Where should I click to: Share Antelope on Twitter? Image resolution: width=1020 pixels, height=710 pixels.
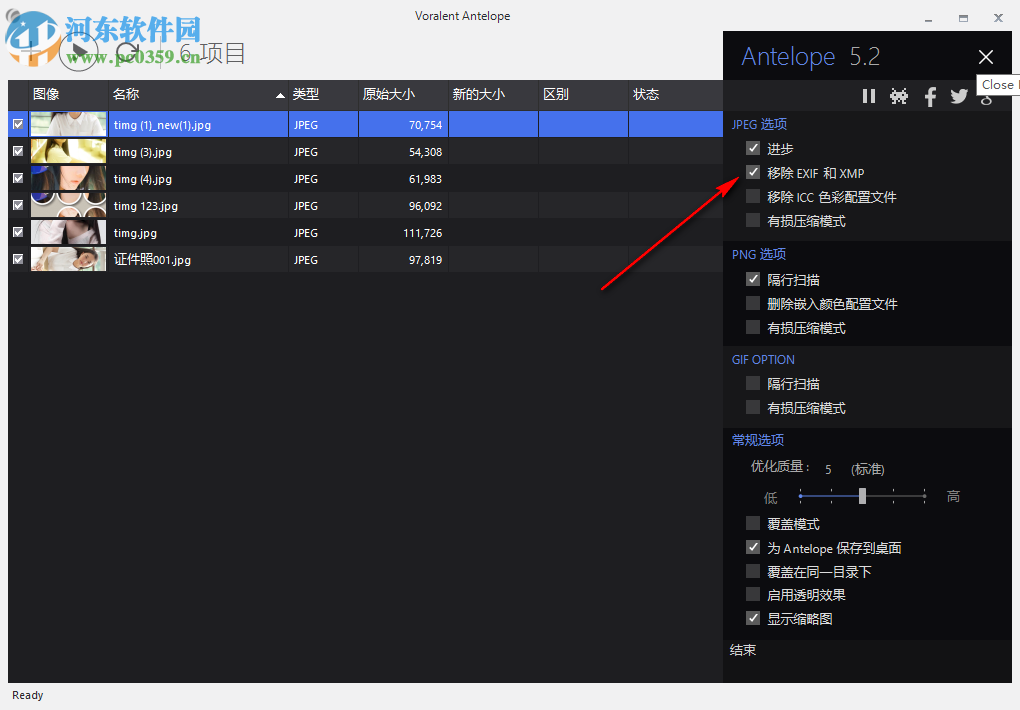958,96
